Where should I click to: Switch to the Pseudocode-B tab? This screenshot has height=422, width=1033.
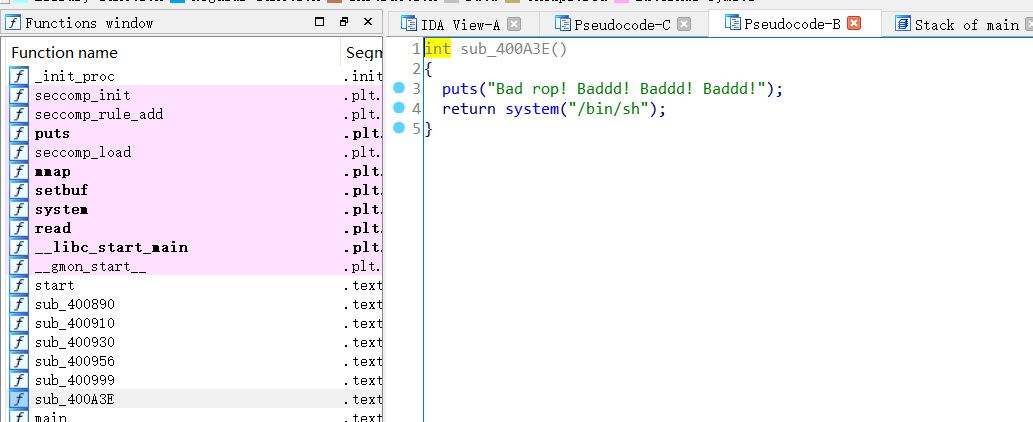click(793, 24)
